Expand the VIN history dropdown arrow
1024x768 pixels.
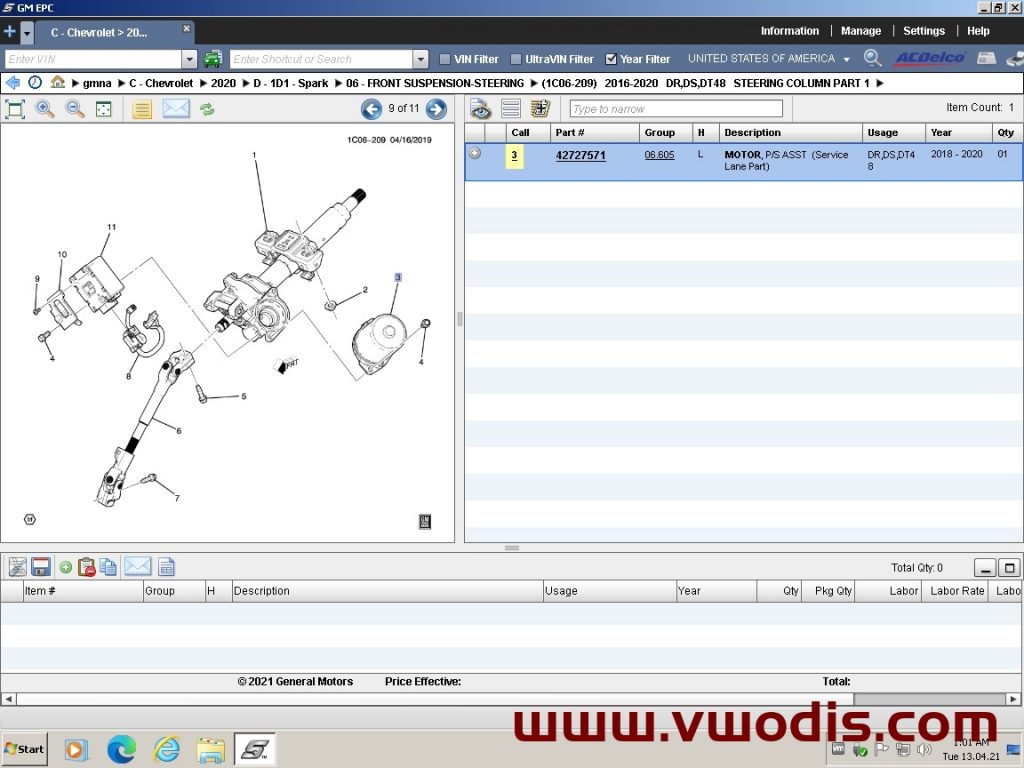189,59
